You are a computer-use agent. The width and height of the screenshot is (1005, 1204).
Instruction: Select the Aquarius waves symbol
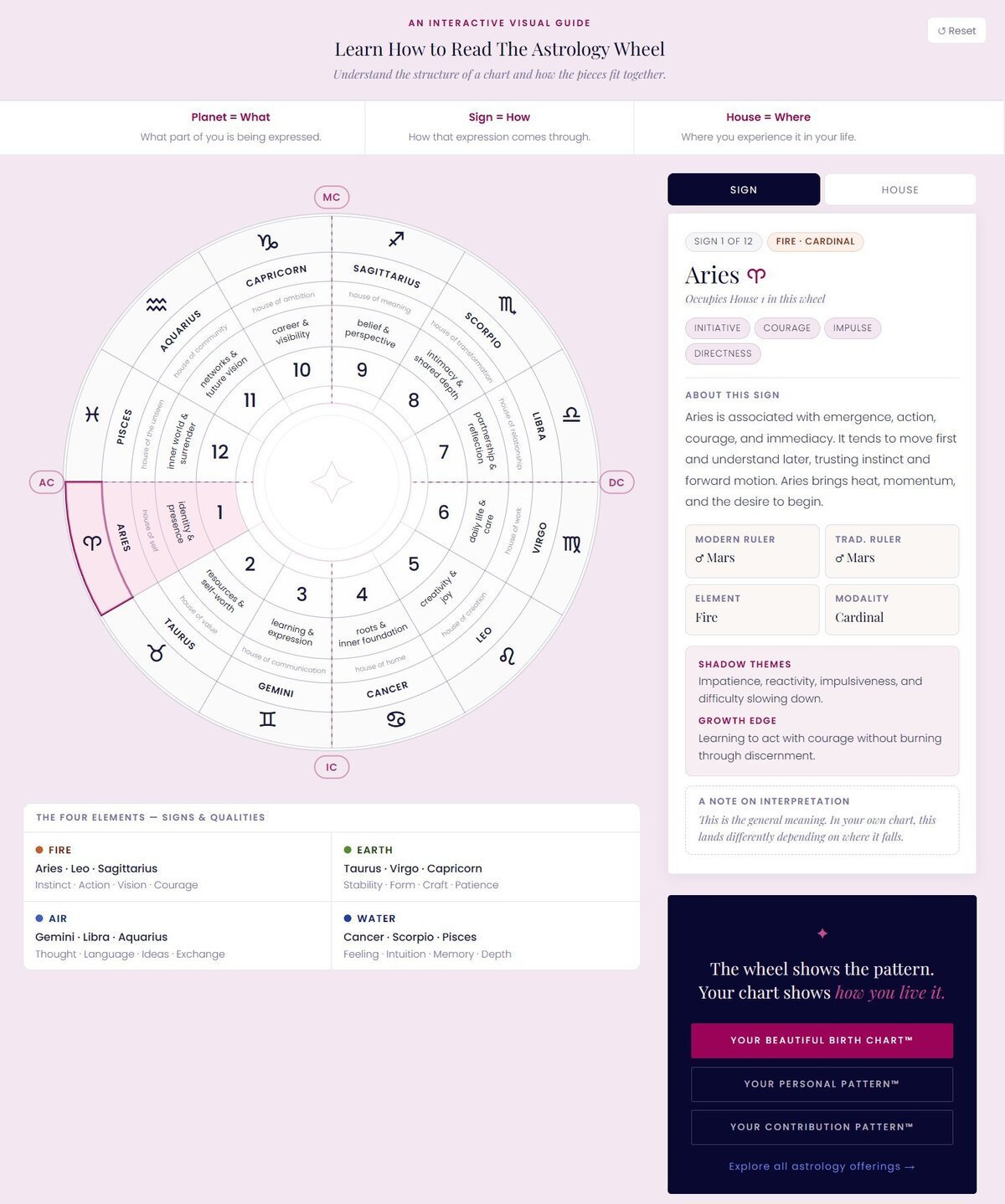157,305
